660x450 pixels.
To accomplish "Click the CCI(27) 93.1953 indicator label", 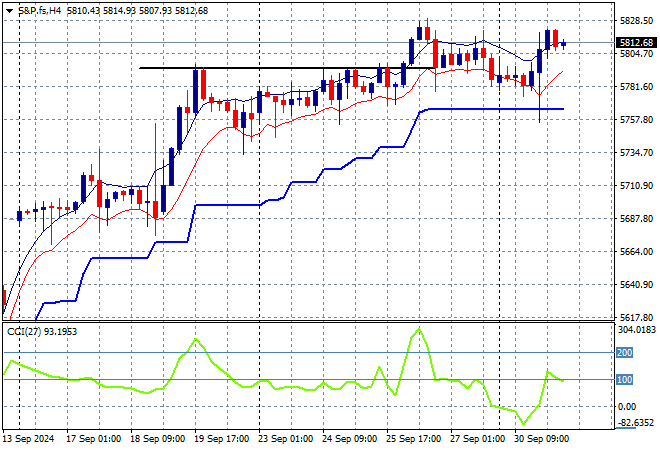I will click(42, 332).
